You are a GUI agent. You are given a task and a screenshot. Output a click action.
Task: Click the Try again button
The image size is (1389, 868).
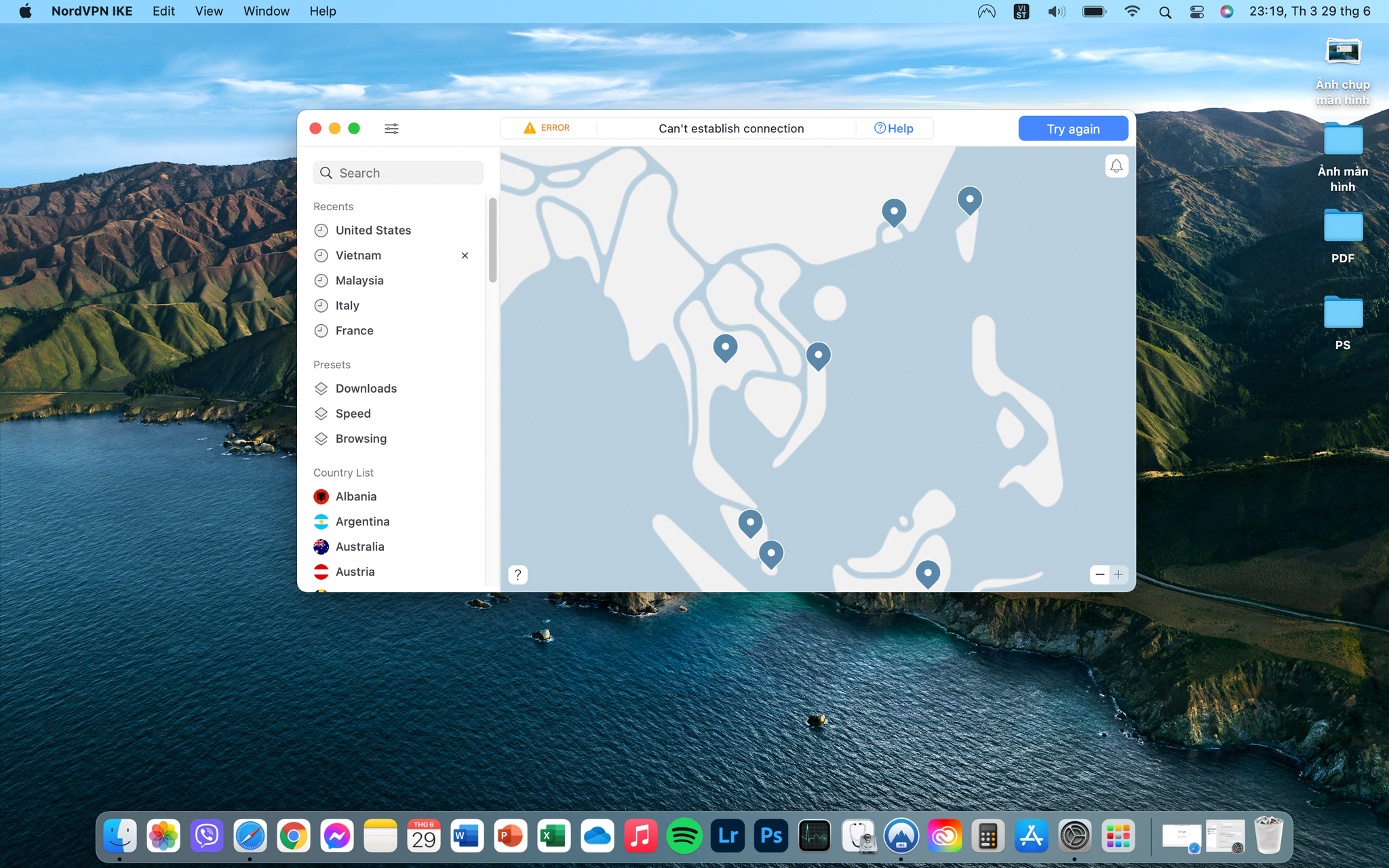click(x=1073, y=129)
